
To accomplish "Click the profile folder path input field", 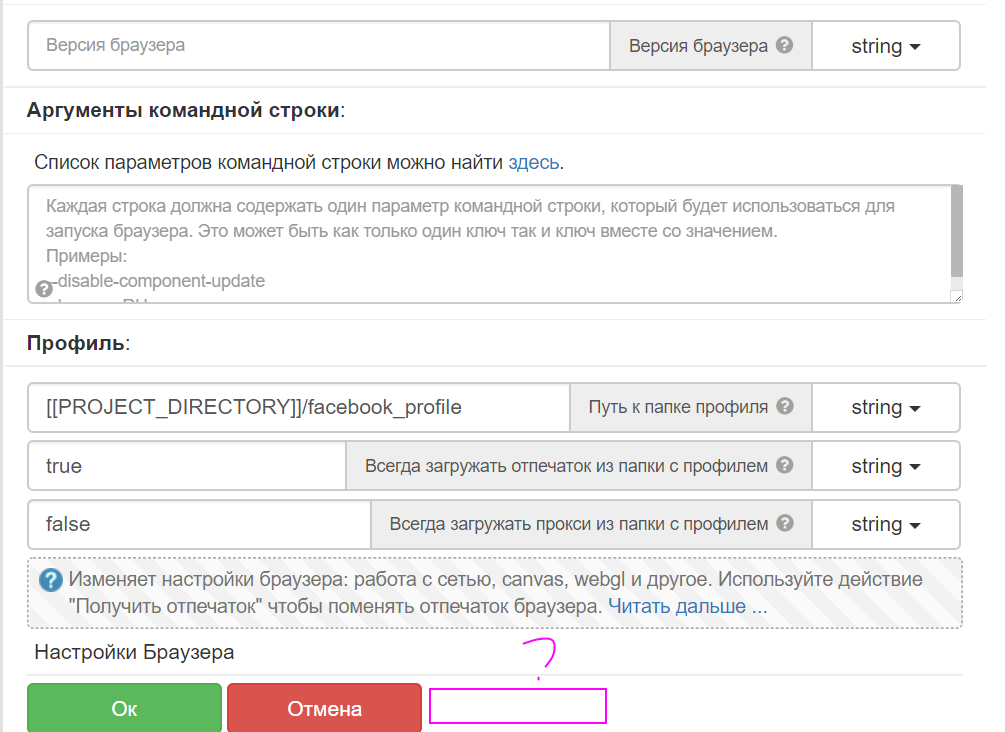I will (298, 407).
